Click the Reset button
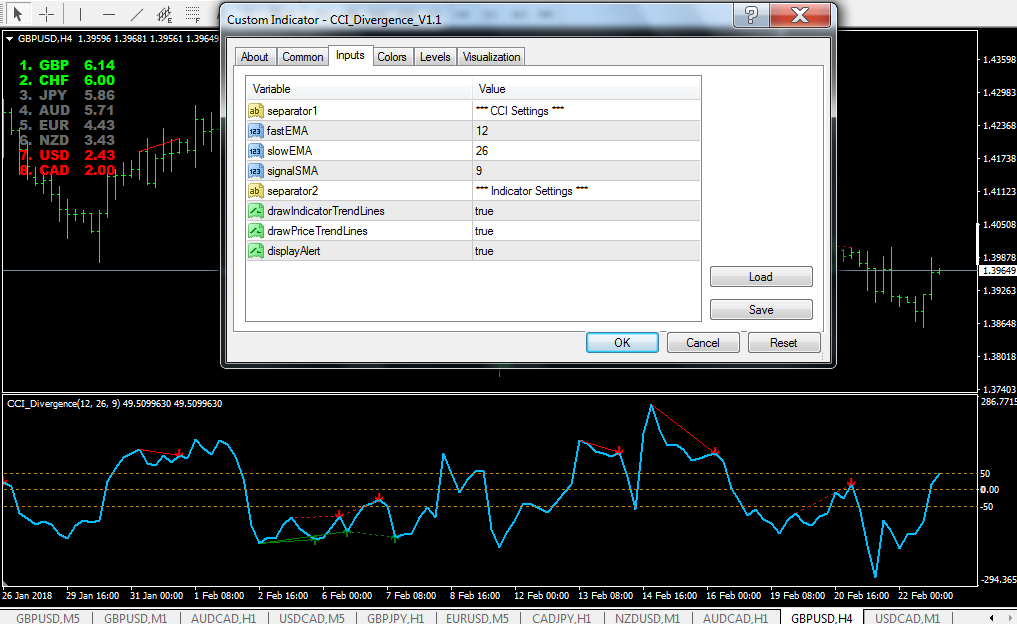This screenshot has width=1017, height=624. pos(784,342)
